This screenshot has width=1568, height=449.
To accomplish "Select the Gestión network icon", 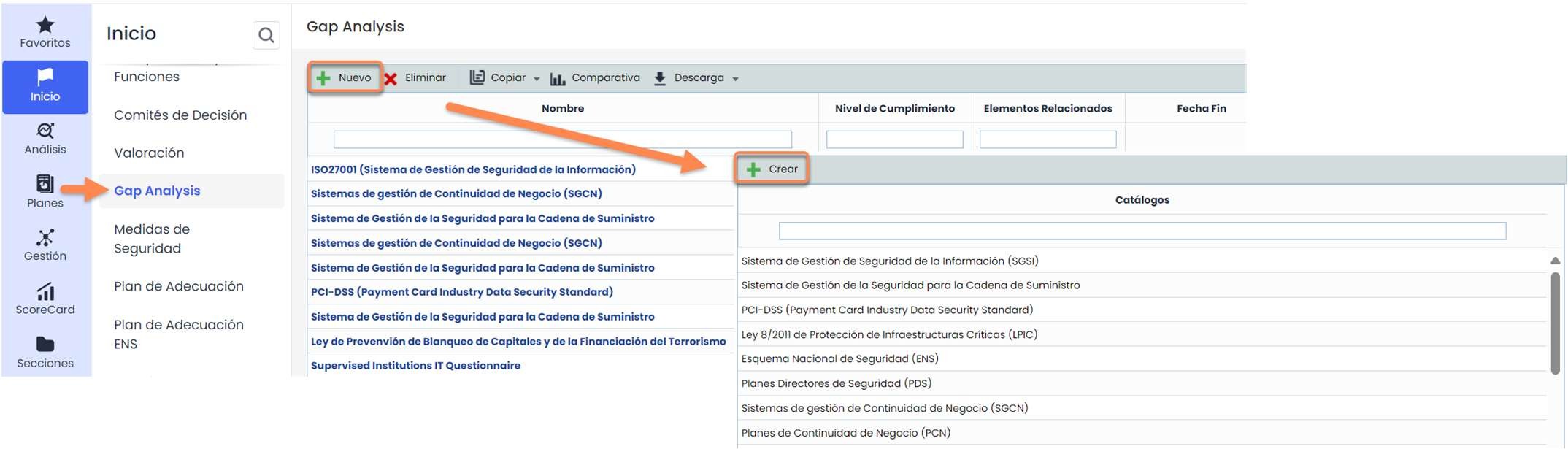I will click(45, 238).
